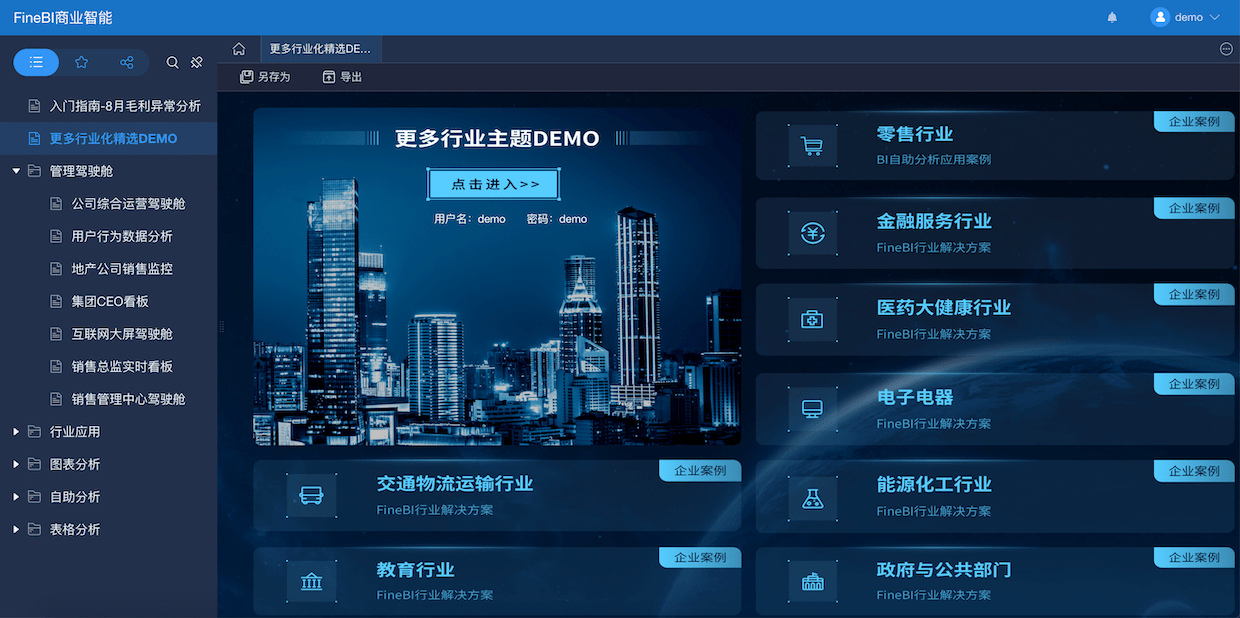Click the sidebar search magnifier icon

(x=172, y=62)
